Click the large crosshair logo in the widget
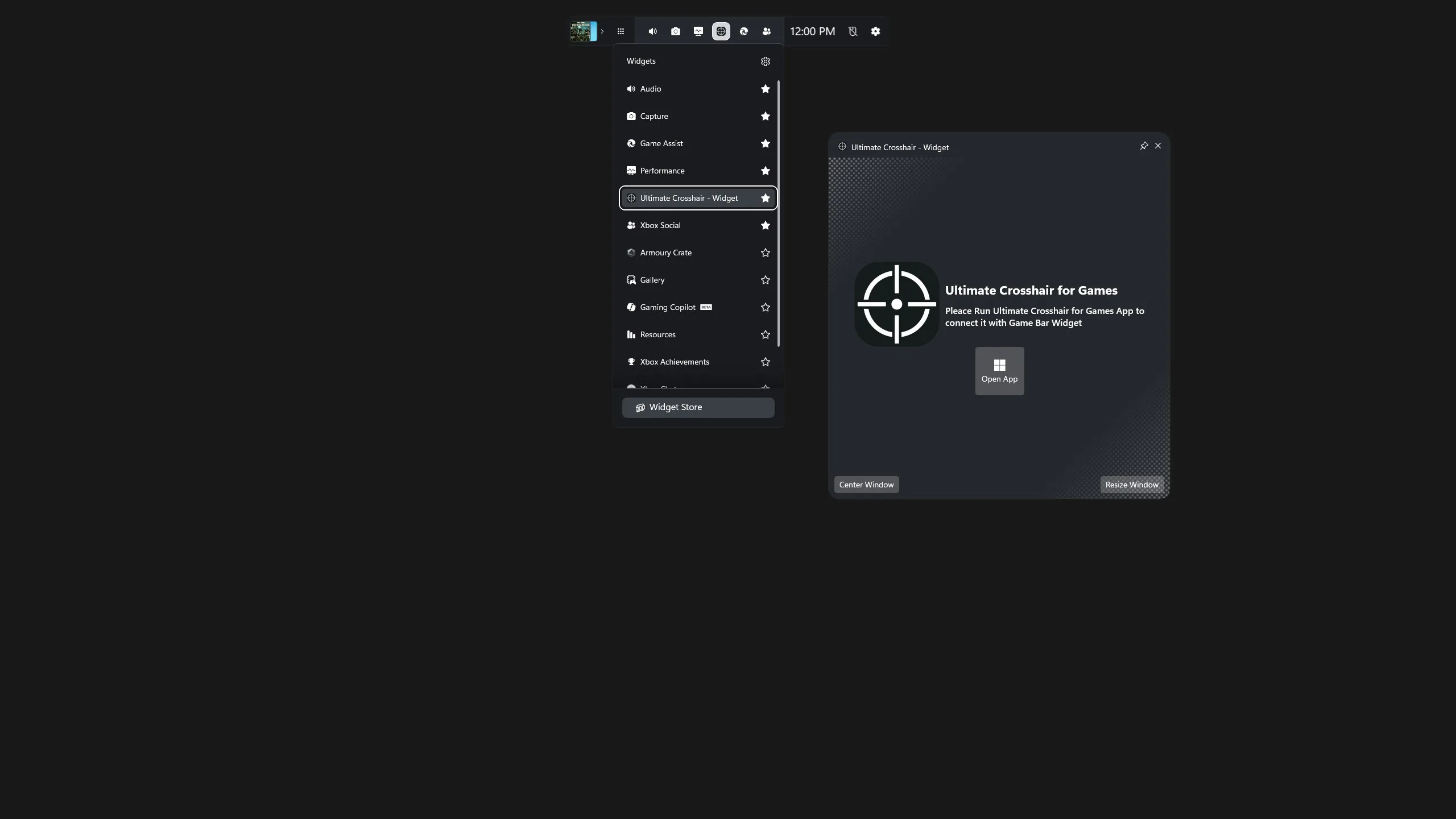 [896, 304]
